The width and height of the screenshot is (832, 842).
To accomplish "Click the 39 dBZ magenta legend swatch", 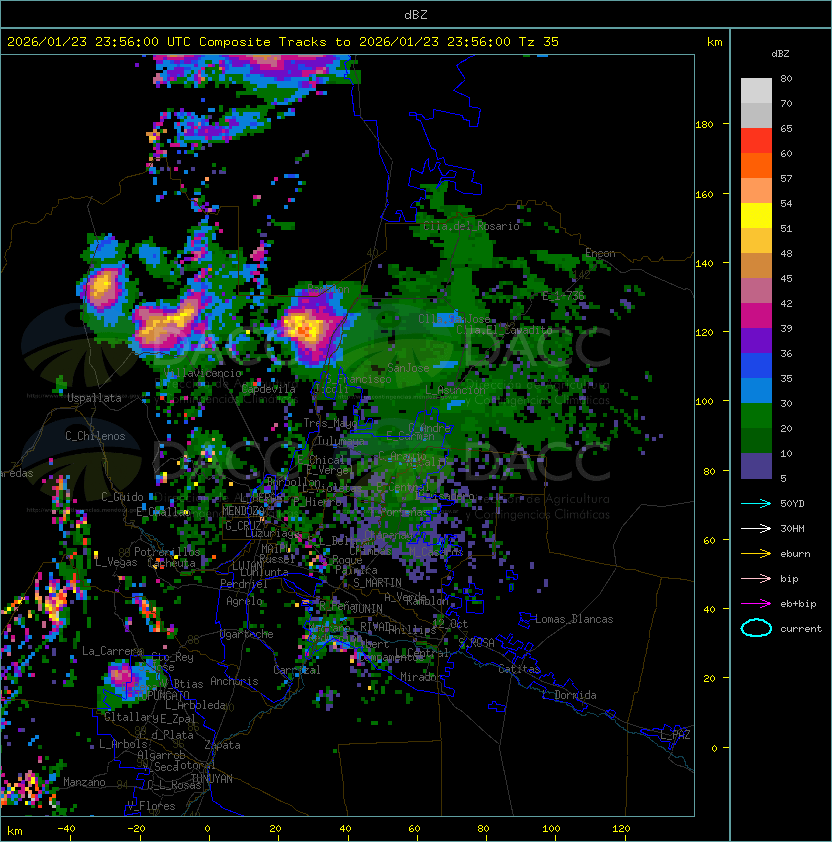I will pyautogui.click(x=756, y=316).
